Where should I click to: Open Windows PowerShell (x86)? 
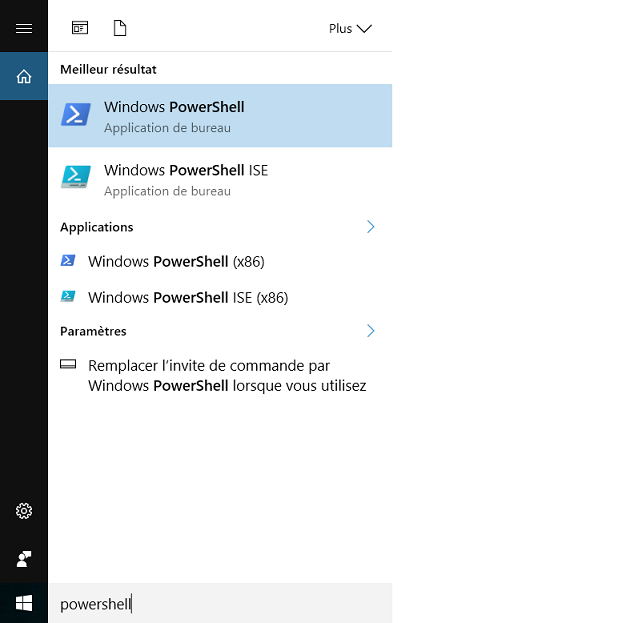[220, 262]
